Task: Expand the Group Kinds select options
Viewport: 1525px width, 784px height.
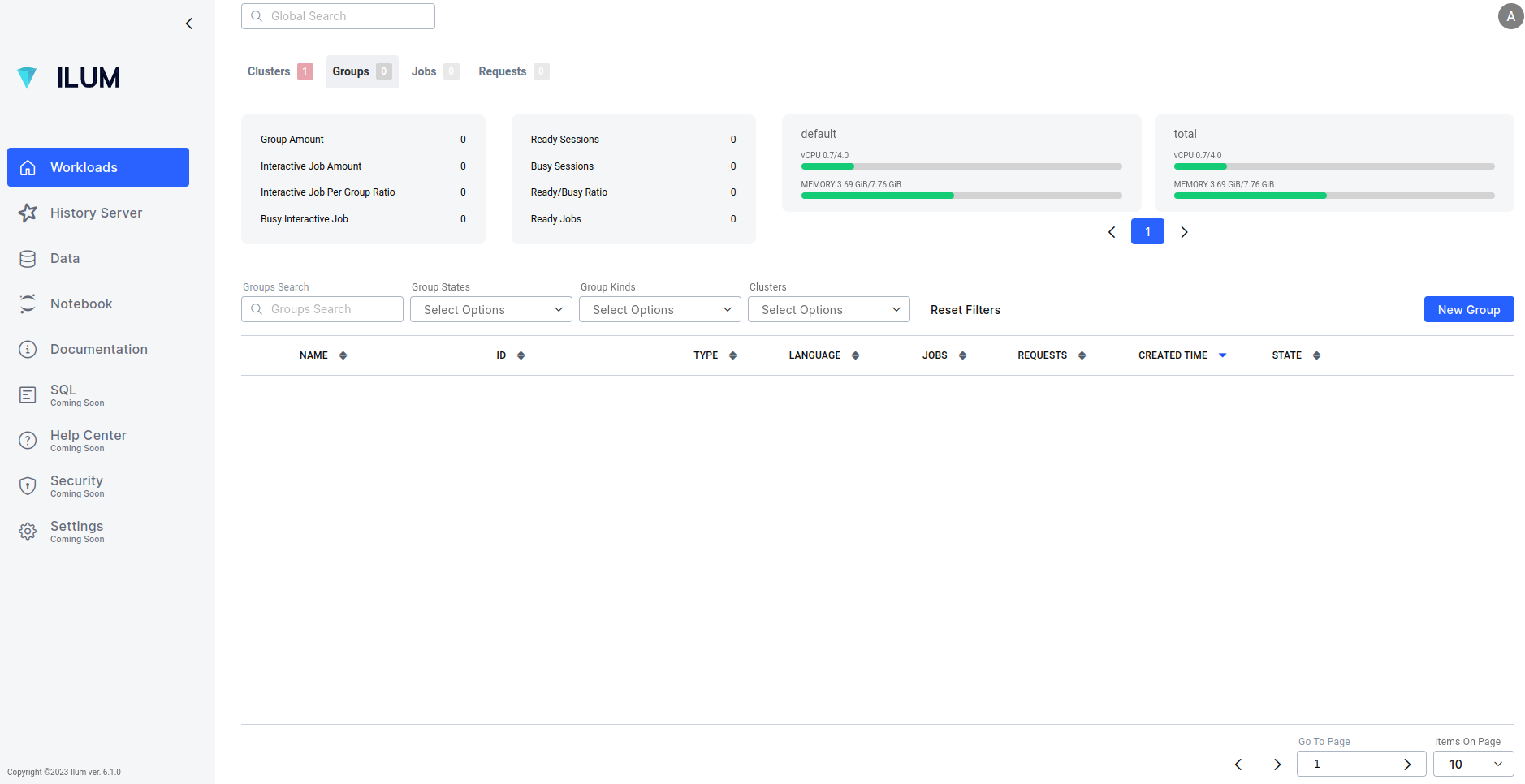Action: [659, 309]
